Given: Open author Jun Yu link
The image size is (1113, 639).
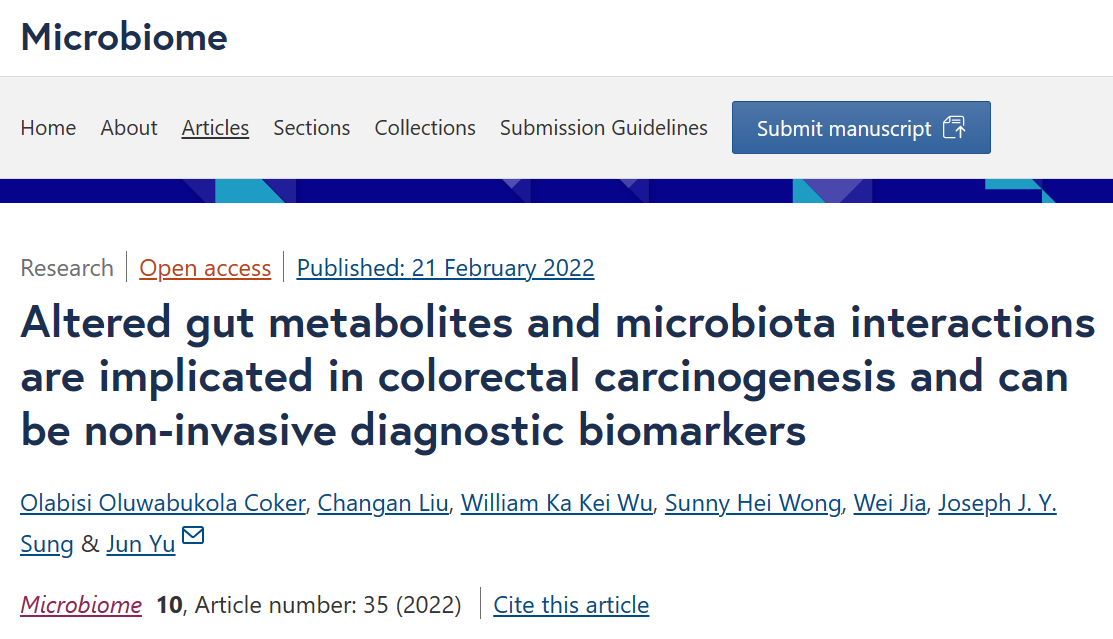Looking at the screenshot, I should click(141, 544).
